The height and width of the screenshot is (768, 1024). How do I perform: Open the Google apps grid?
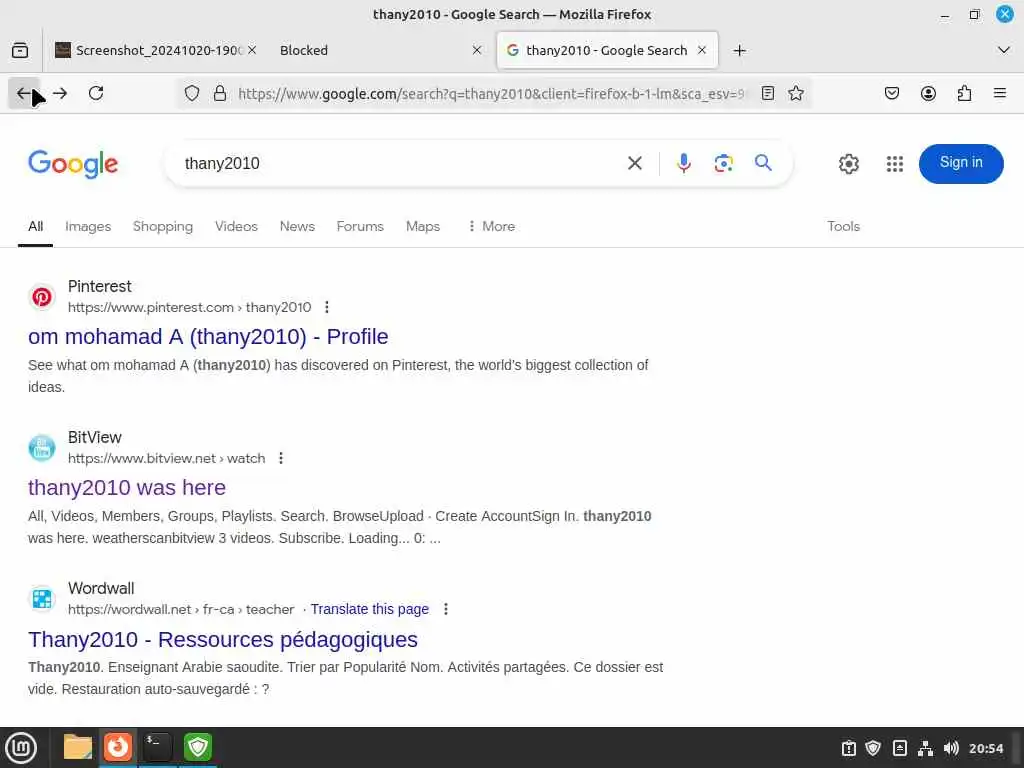click(895, 163)
